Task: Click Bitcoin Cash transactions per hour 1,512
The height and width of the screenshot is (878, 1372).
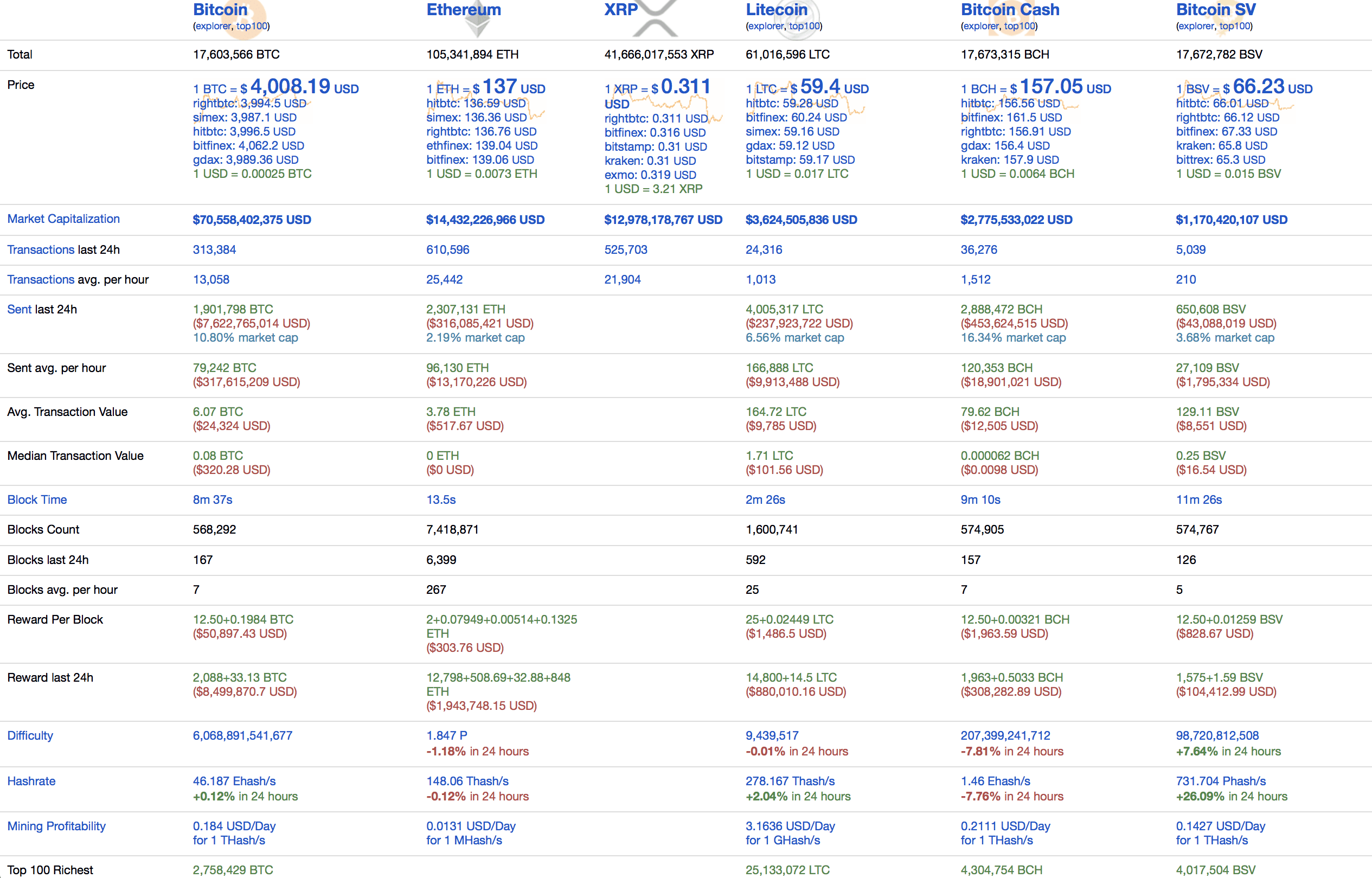Action: coord(975,279)
